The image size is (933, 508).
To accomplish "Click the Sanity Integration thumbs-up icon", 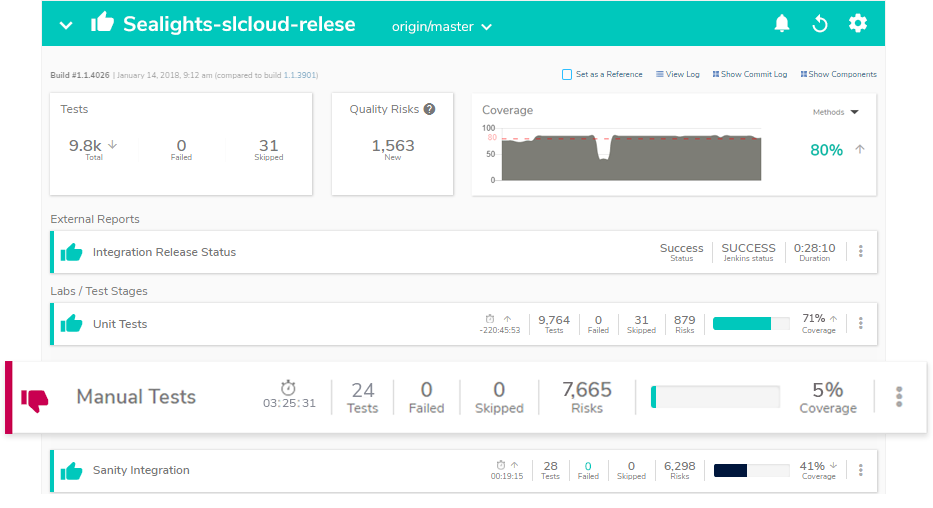I will [x=71, y=471].
